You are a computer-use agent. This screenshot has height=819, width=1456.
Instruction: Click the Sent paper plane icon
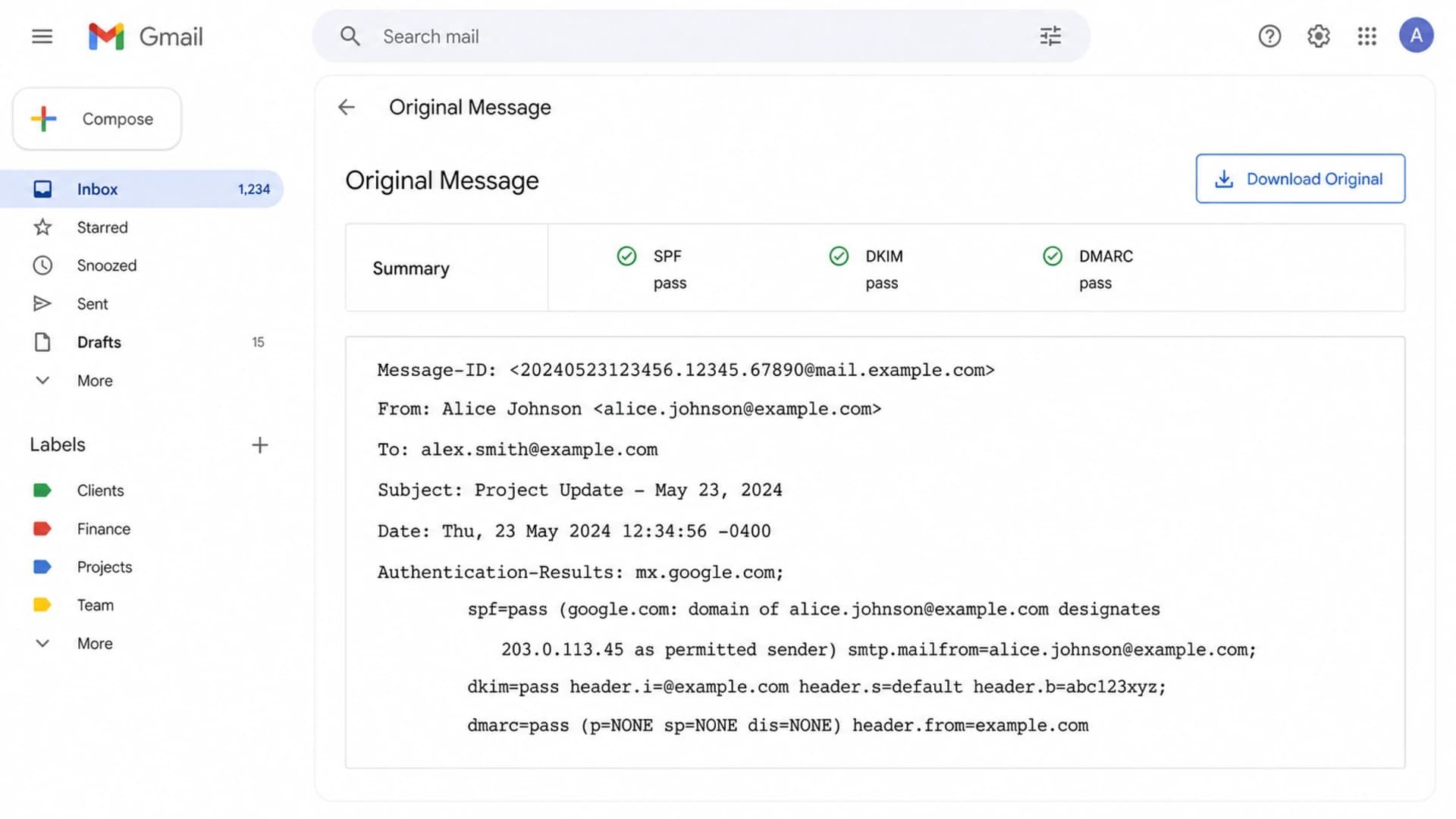pos(42,303)
